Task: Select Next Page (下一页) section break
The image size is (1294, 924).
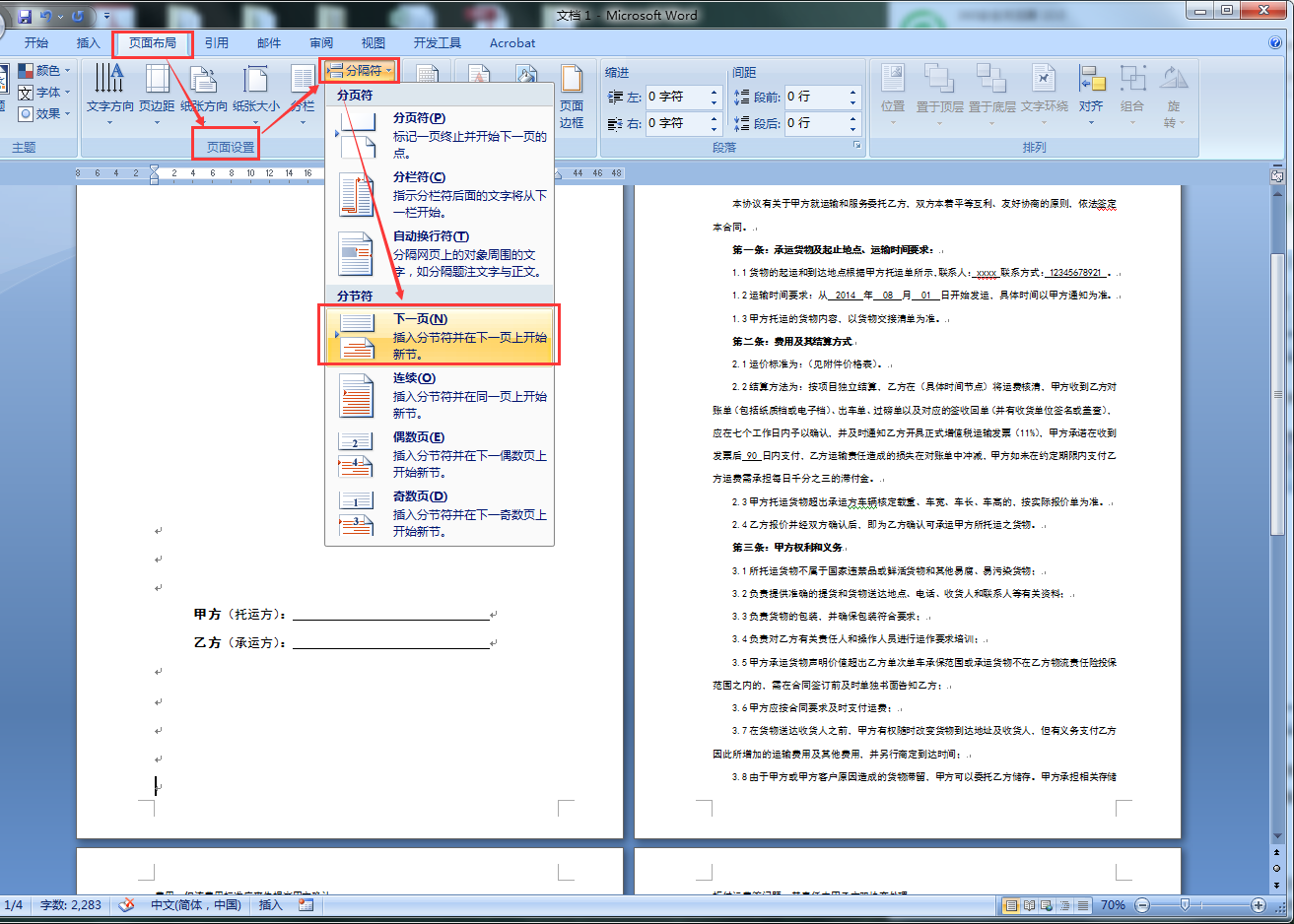Action: pyautogui.click(x=440, y=336)
